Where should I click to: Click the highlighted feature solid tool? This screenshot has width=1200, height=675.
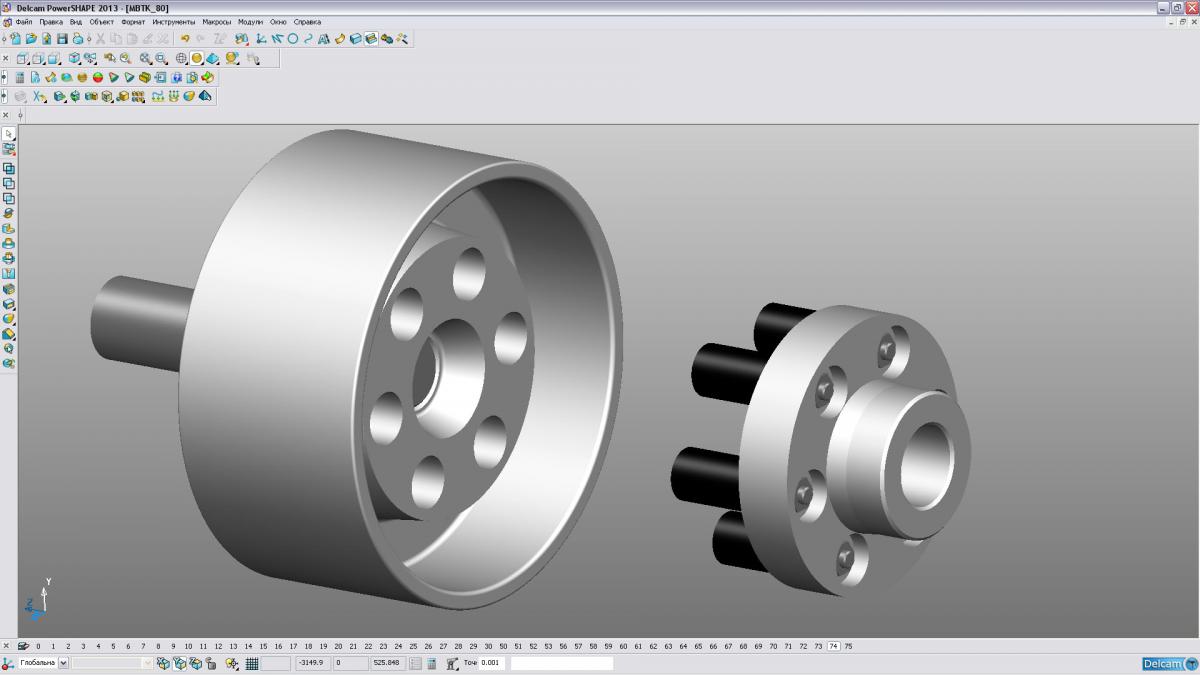pos(371,38)
